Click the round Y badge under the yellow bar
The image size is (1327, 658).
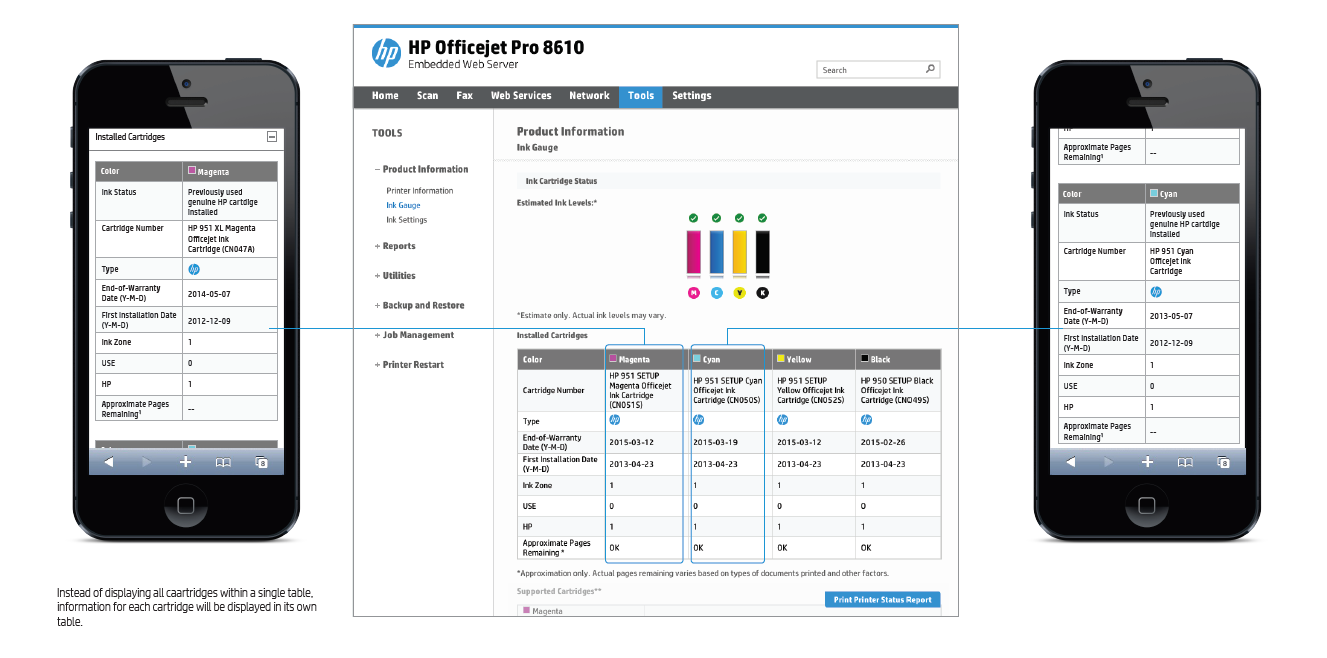[x=739, y=293]
